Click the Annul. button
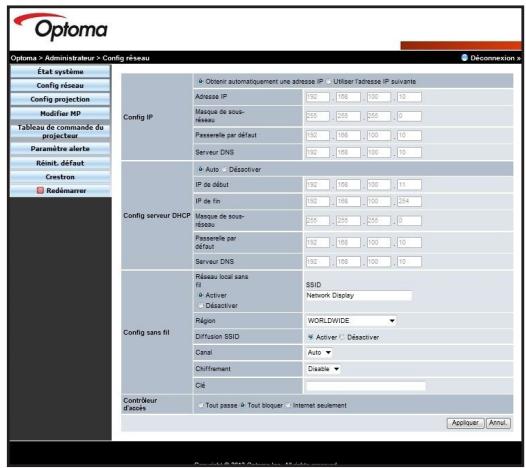 click(498, 423)
